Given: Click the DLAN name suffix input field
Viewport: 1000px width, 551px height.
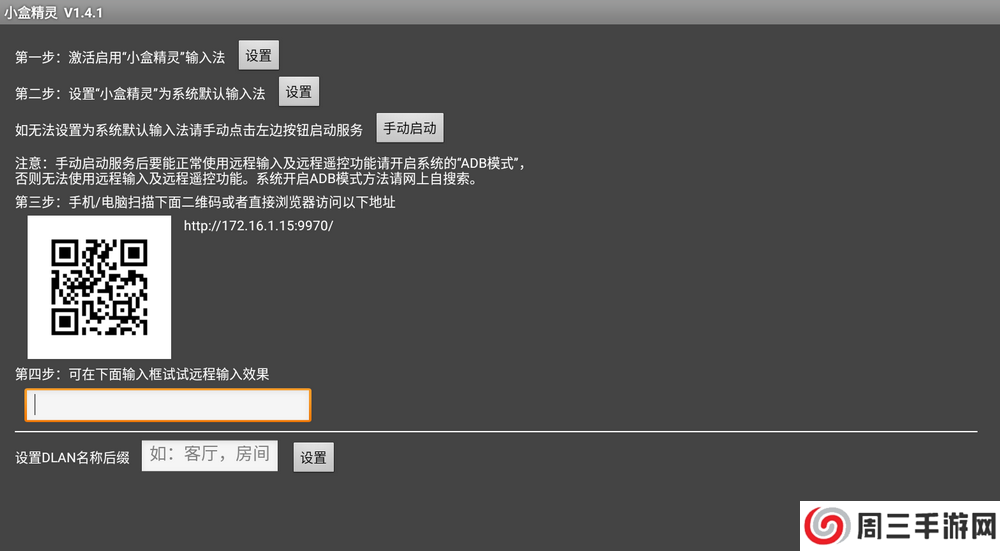Looking at the screenshot, I should [209, 455].
